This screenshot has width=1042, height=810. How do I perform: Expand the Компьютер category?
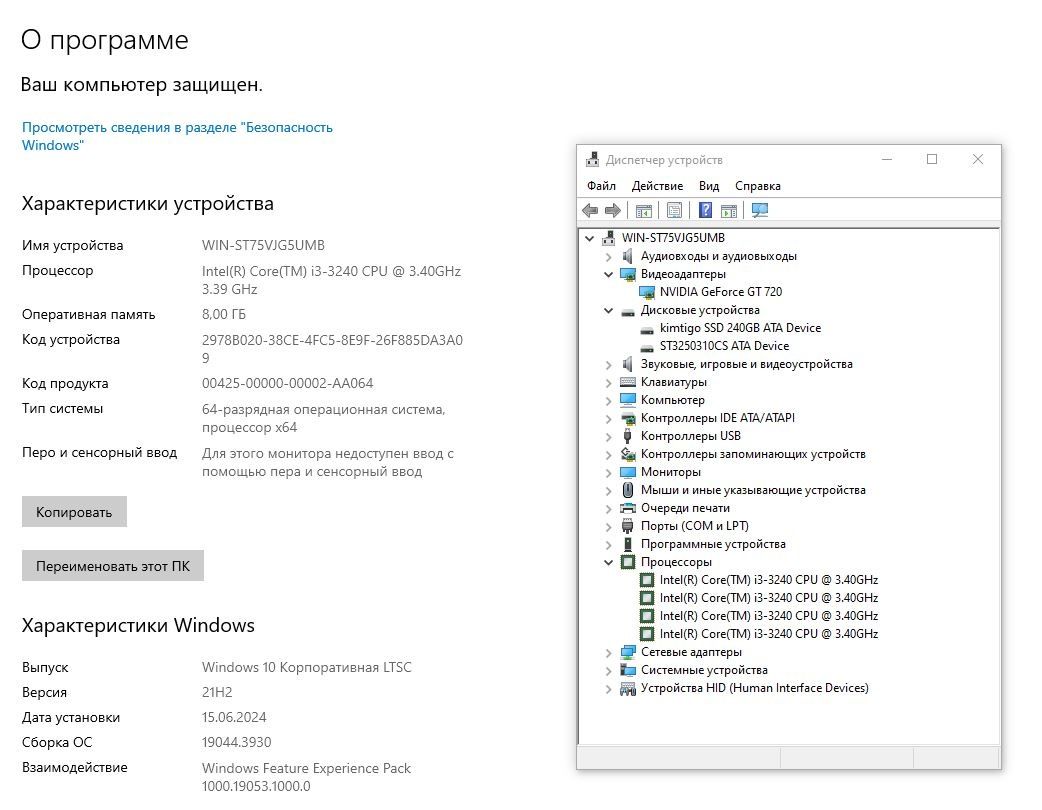coord(608,401)
